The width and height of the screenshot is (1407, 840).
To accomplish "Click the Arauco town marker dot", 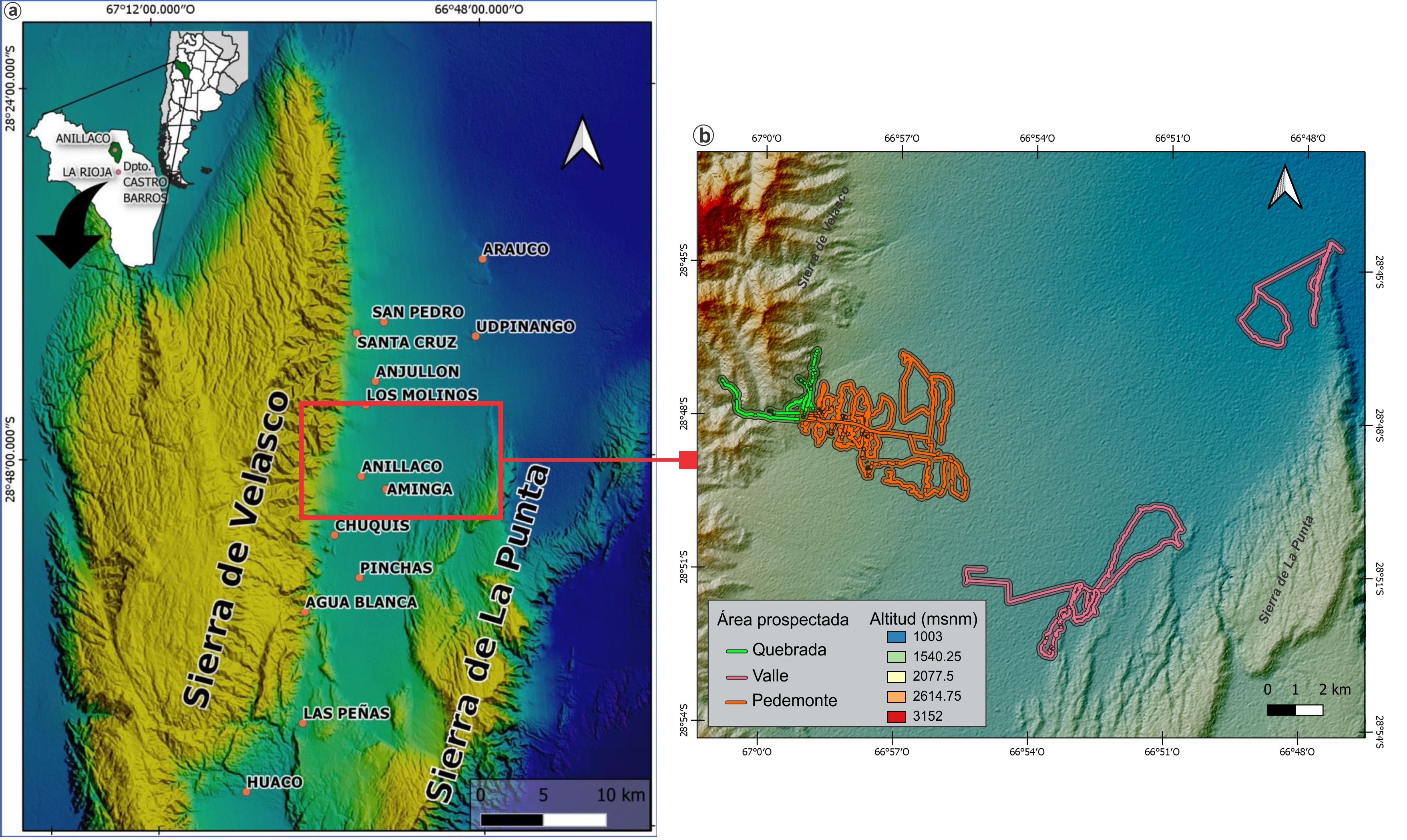I will point(482,259).
